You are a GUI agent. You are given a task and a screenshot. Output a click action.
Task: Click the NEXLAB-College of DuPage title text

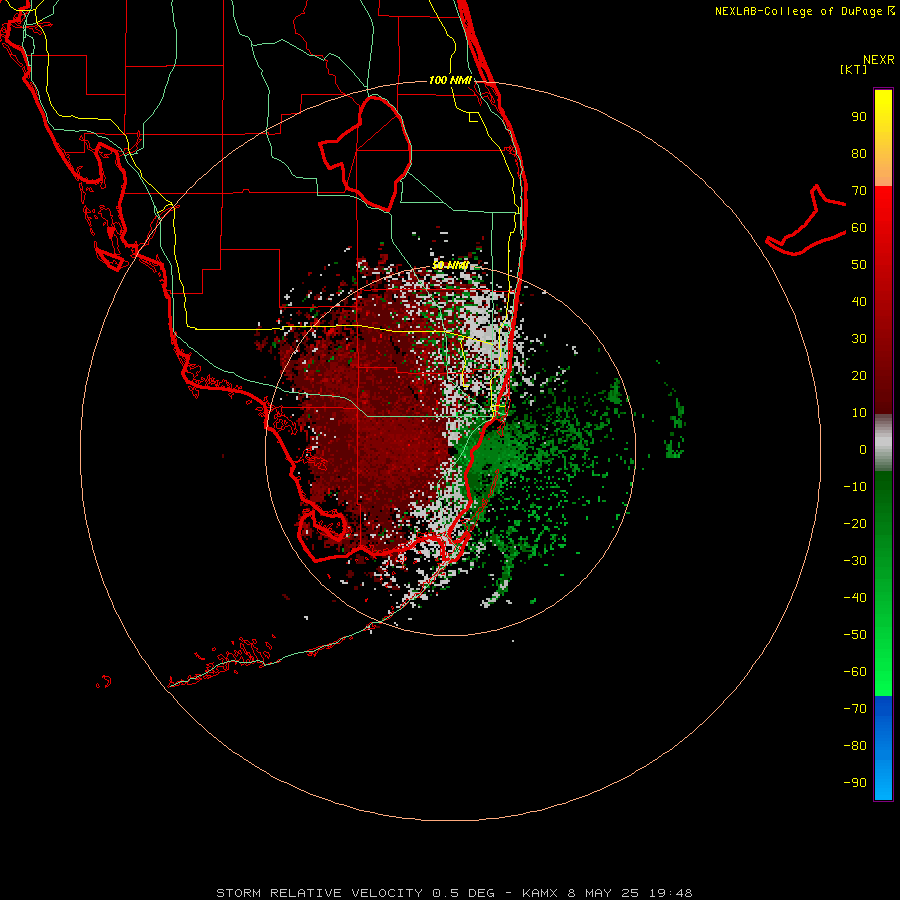(804, 11)
